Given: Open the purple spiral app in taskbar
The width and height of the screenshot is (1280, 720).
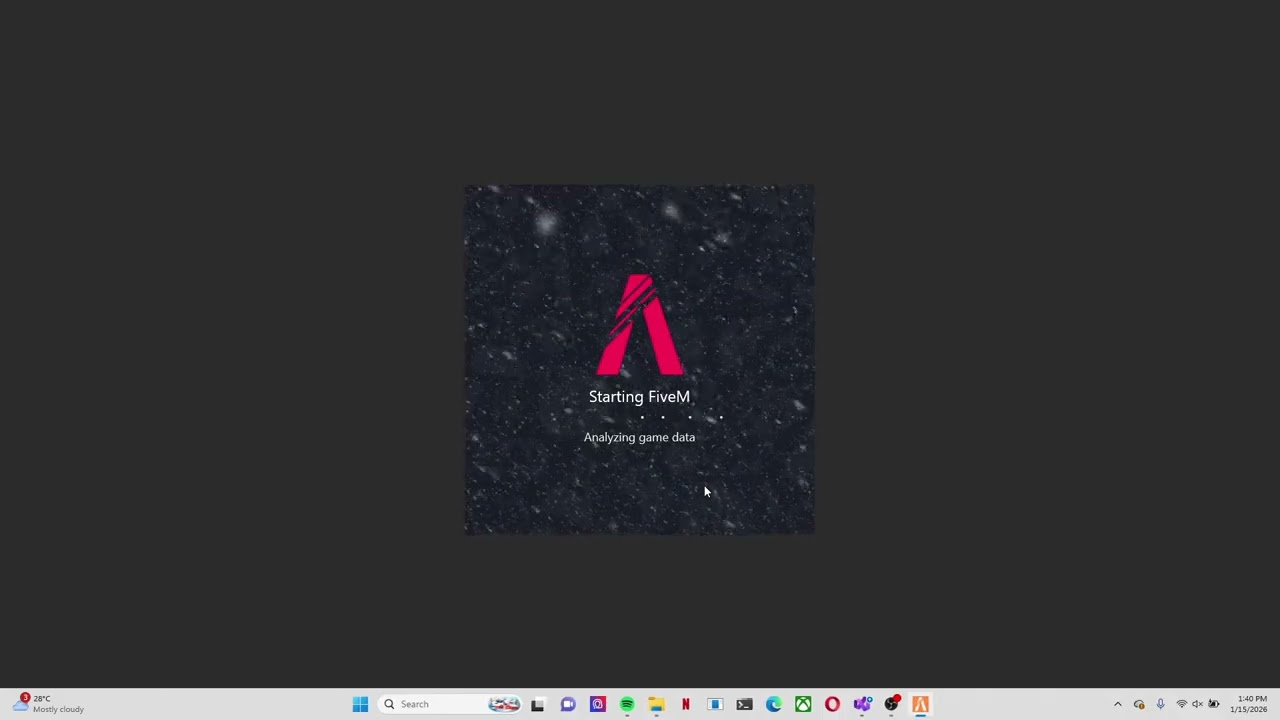Looking at the screenshot, I should click(x=598, y=704).
